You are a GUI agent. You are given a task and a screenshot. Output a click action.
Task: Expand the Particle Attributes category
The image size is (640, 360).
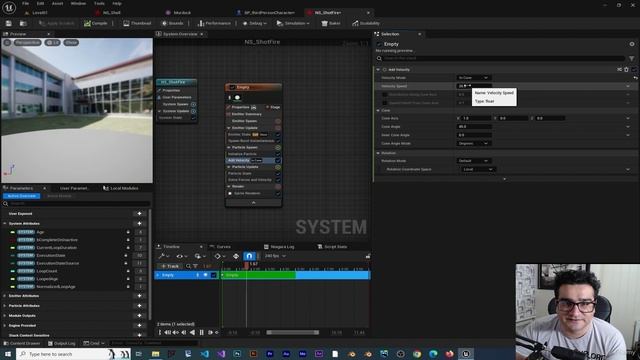[x=5, y=306]
